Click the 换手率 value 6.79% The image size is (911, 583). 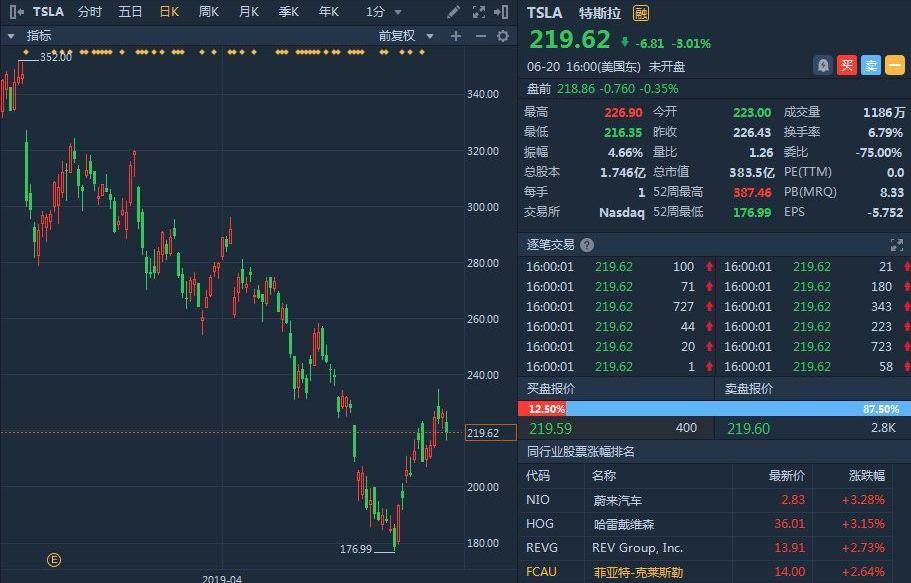[886, 133]
